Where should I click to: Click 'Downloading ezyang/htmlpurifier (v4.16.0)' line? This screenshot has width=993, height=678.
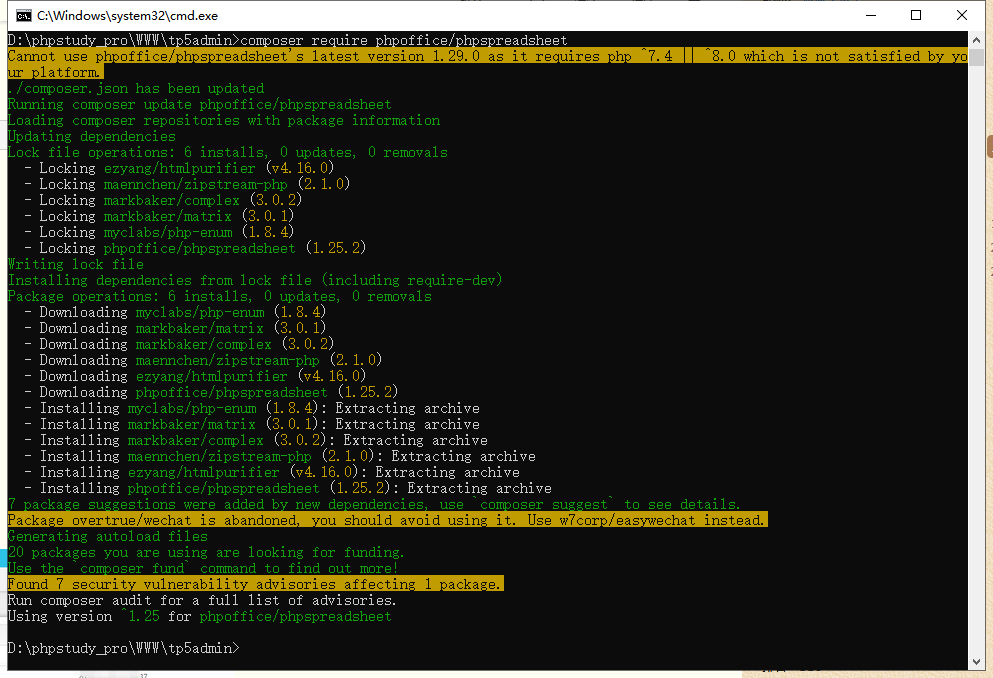196,376
